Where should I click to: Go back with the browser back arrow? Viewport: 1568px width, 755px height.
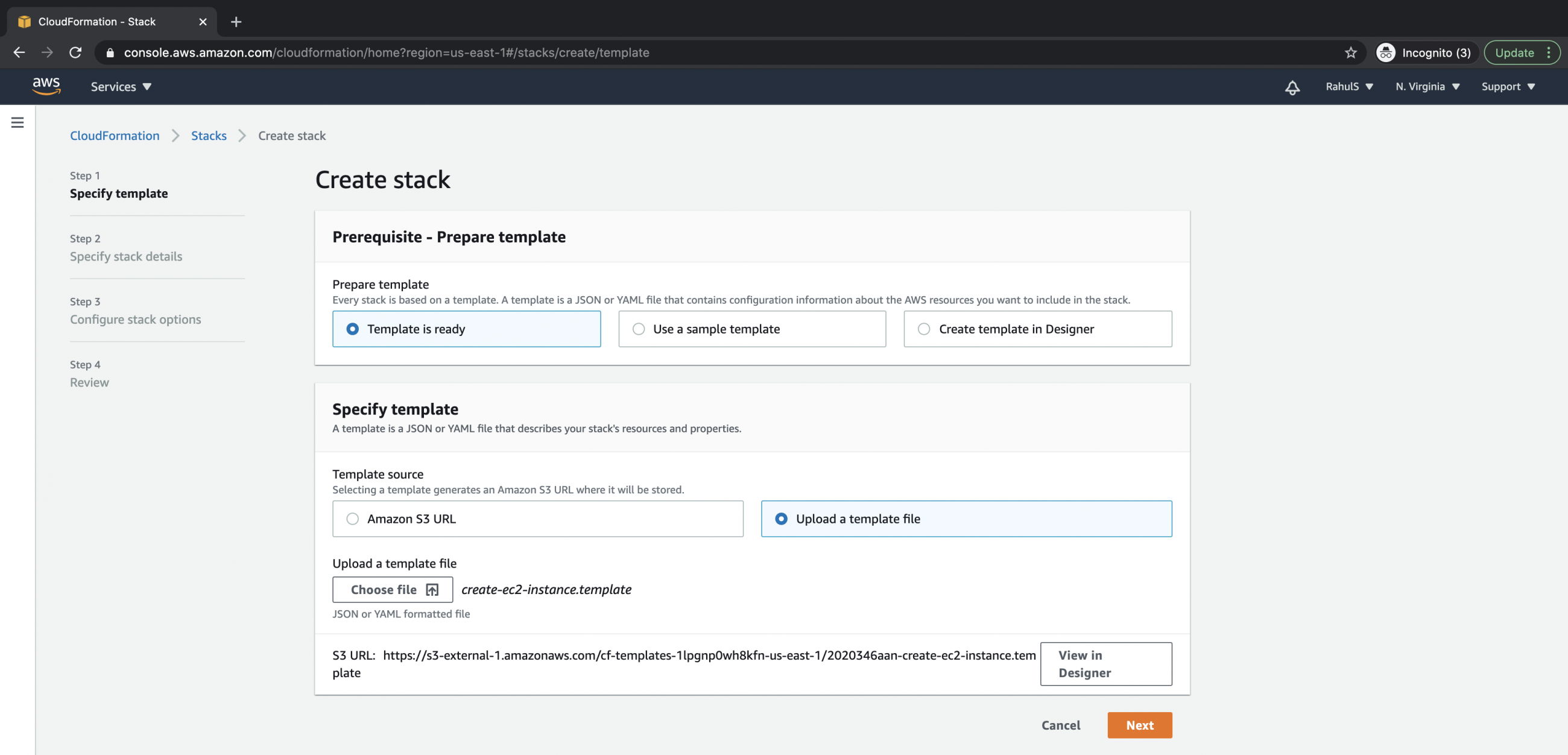pyautogui.click(x=19, y=52)
